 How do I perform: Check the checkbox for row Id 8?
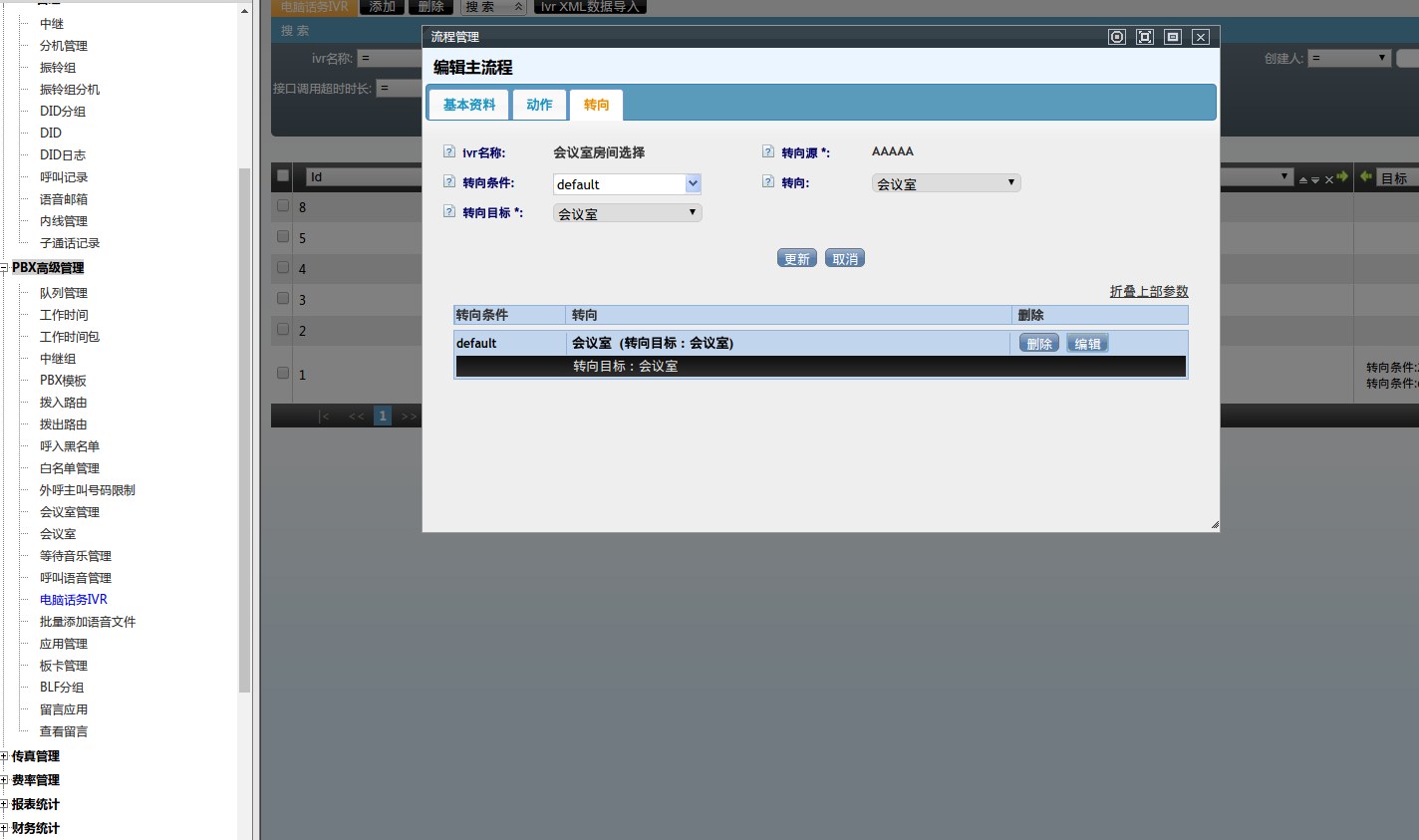tap(283, 205)
